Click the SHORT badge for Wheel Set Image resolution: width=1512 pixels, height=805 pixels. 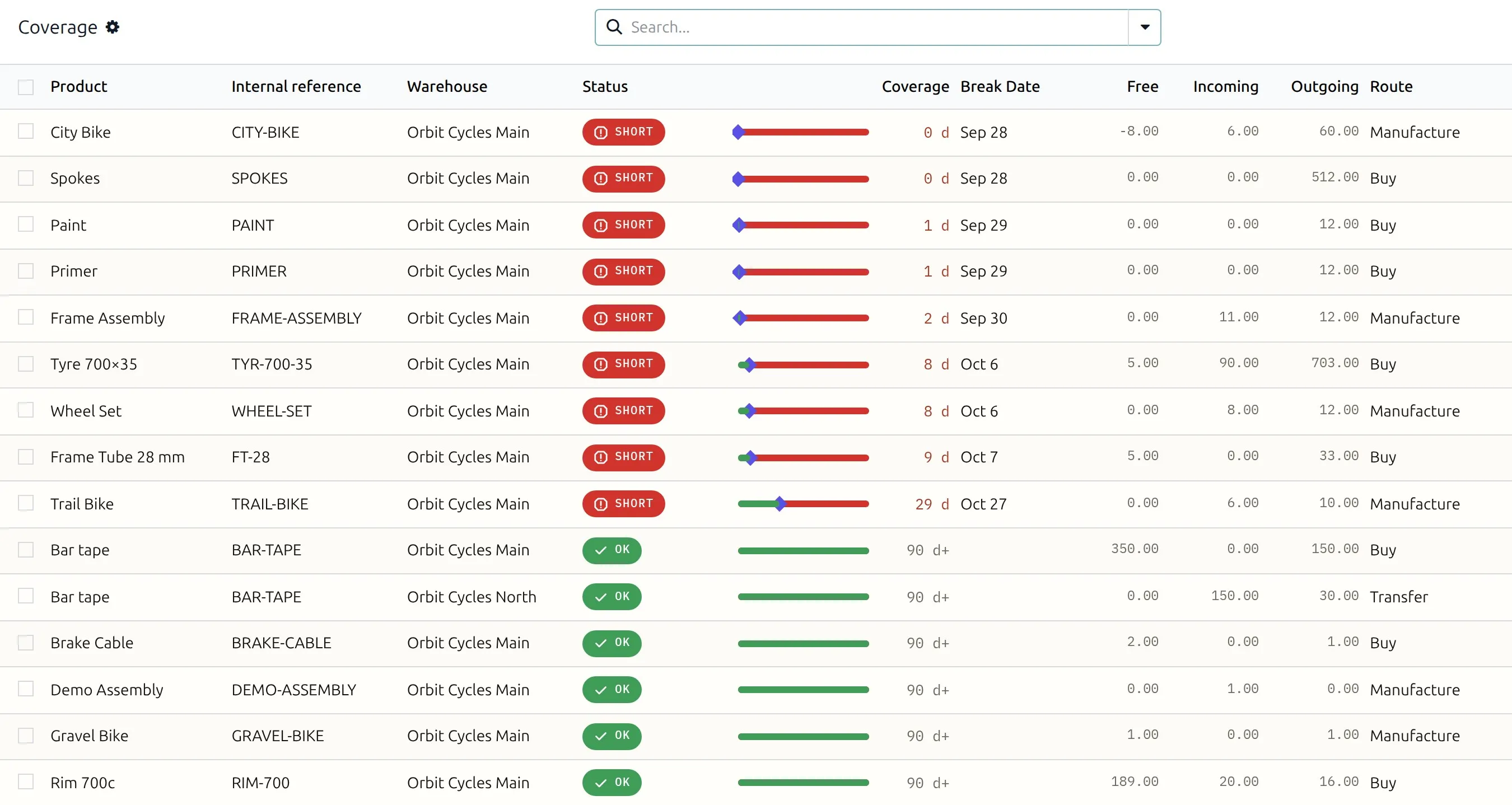623,411
